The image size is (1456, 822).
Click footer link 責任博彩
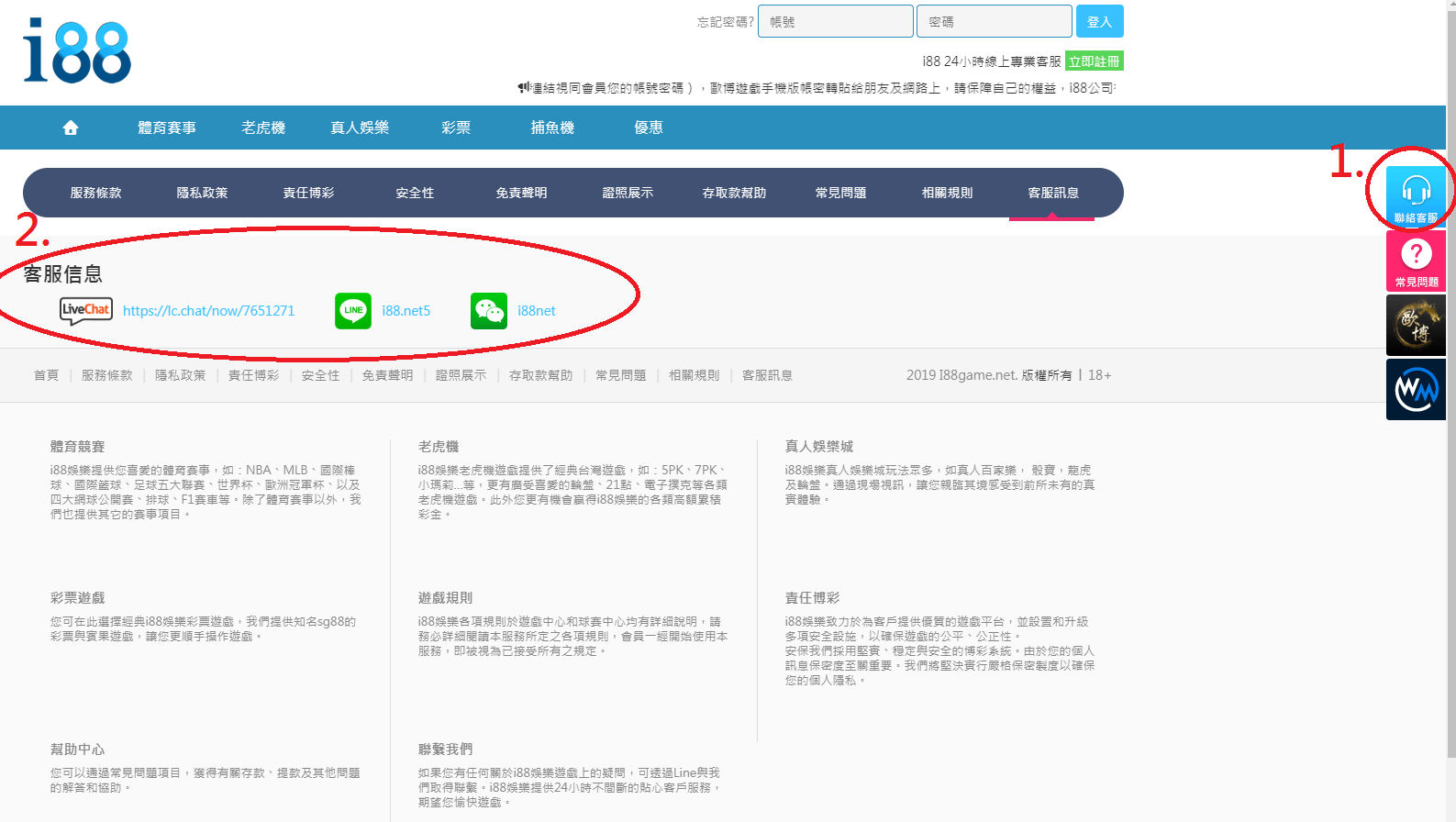254,375
